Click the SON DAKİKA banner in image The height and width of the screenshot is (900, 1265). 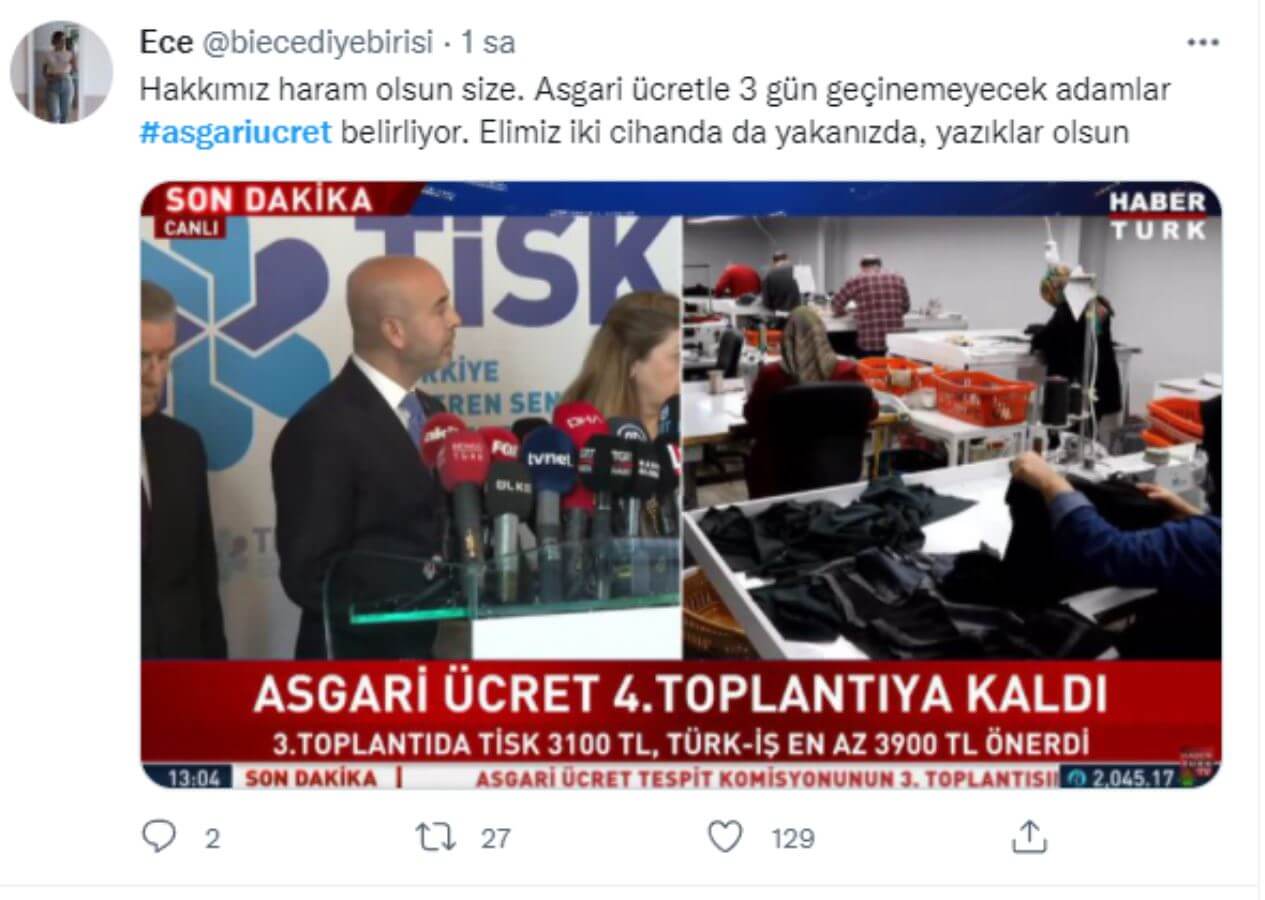click(268, 200)
